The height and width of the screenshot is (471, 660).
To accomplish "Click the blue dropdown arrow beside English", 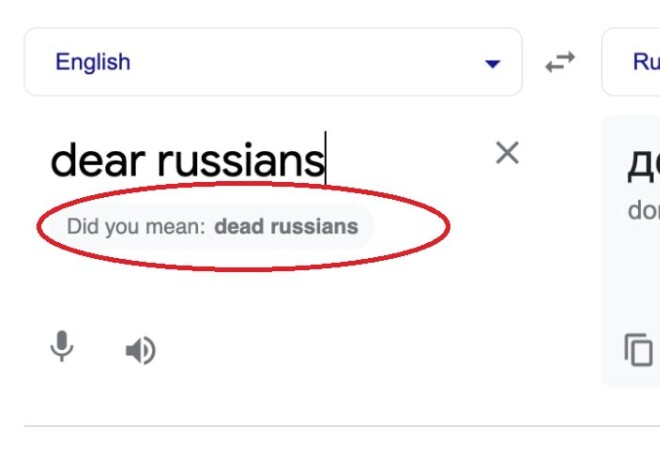I will [491, 64].
